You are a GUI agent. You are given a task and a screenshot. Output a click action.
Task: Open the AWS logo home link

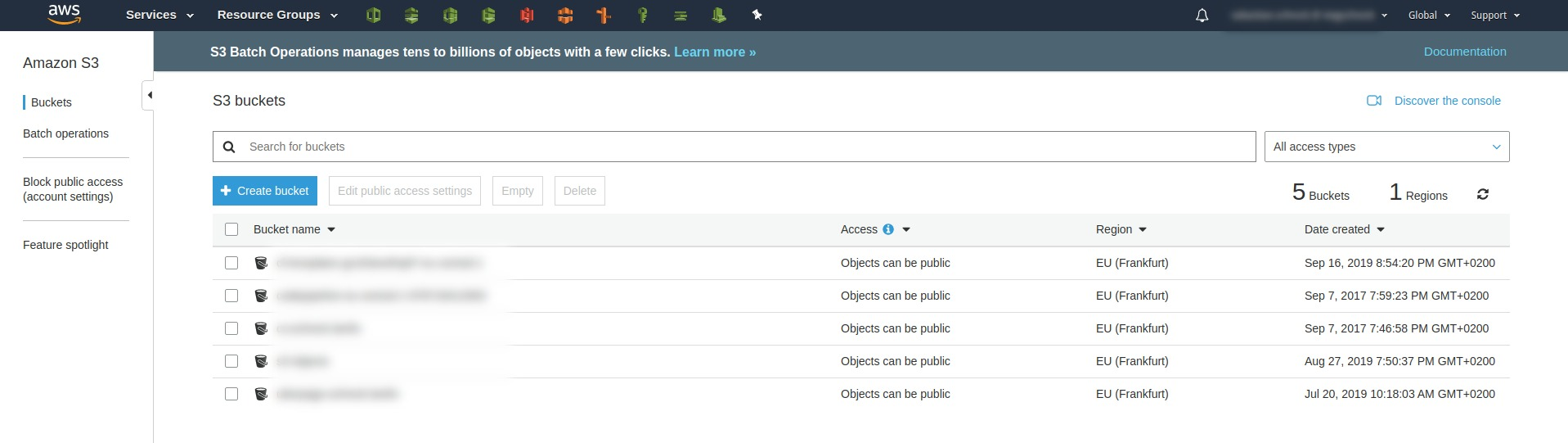click(x=64, y=14)
